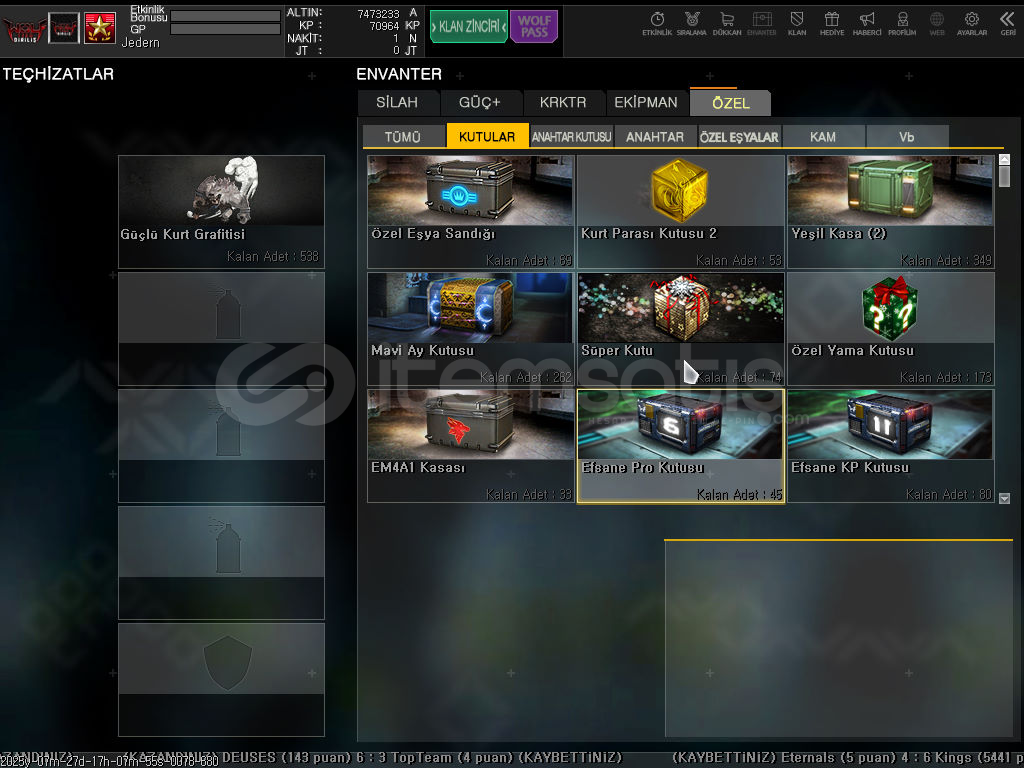Open the Dükkan shop cart icon
1024x768 pixels.
(x=727, y=24)
